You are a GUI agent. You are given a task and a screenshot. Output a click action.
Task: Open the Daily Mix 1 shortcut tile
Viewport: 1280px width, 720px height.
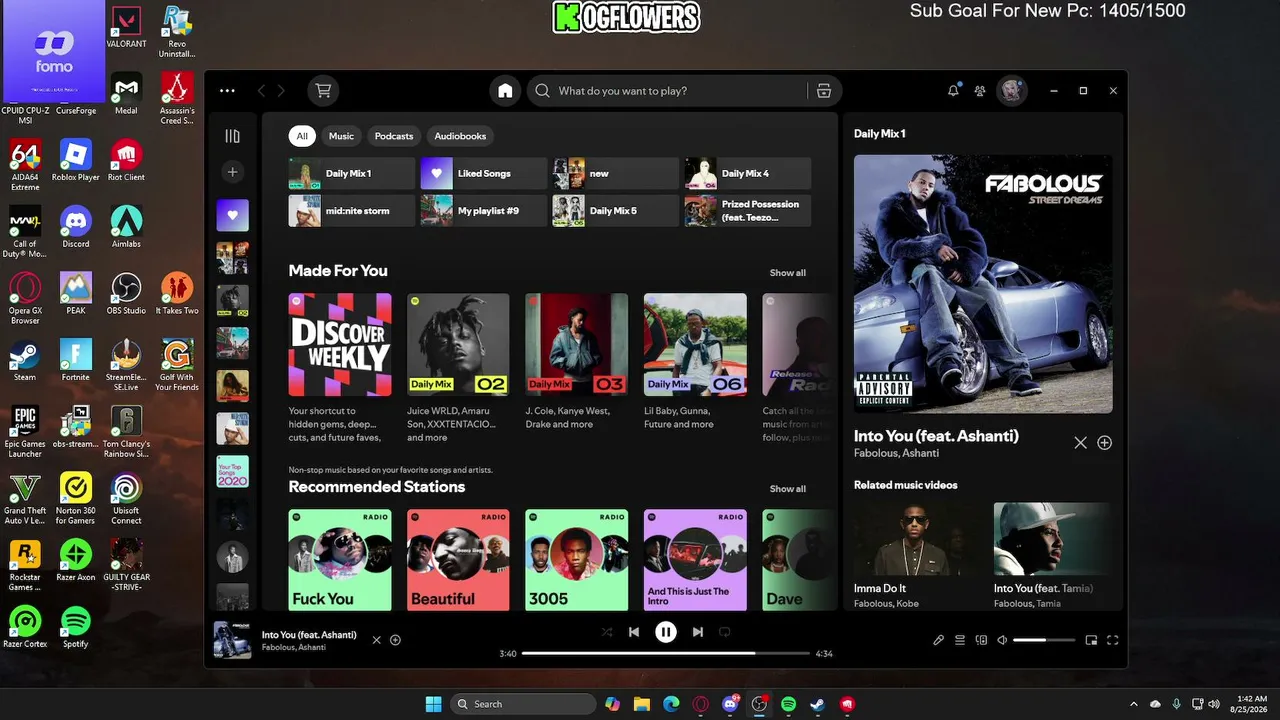(352, 174)
